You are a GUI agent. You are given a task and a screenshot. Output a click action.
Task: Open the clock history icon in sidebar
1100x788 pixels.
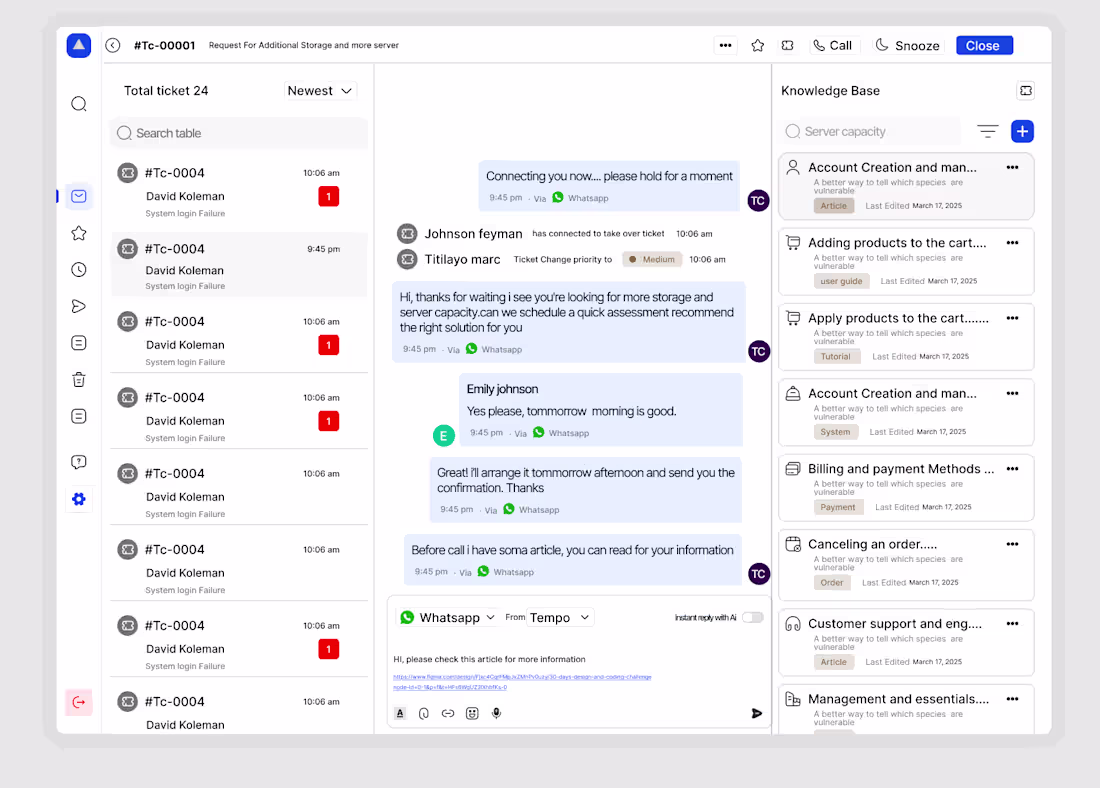[x=79, y=269]
